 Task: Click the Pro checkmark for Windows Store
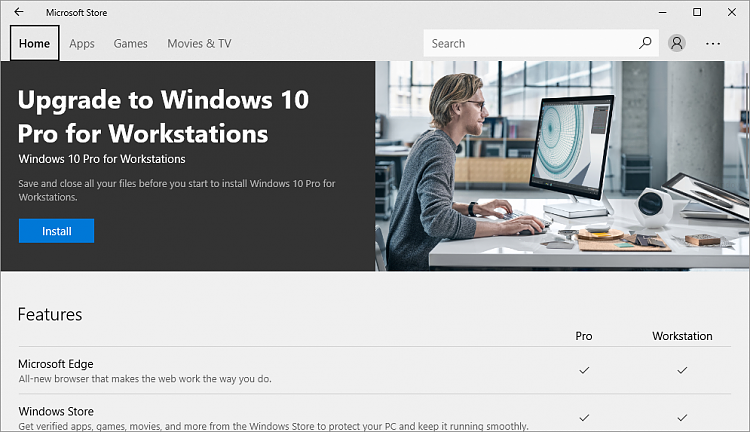tap(584, 418)
